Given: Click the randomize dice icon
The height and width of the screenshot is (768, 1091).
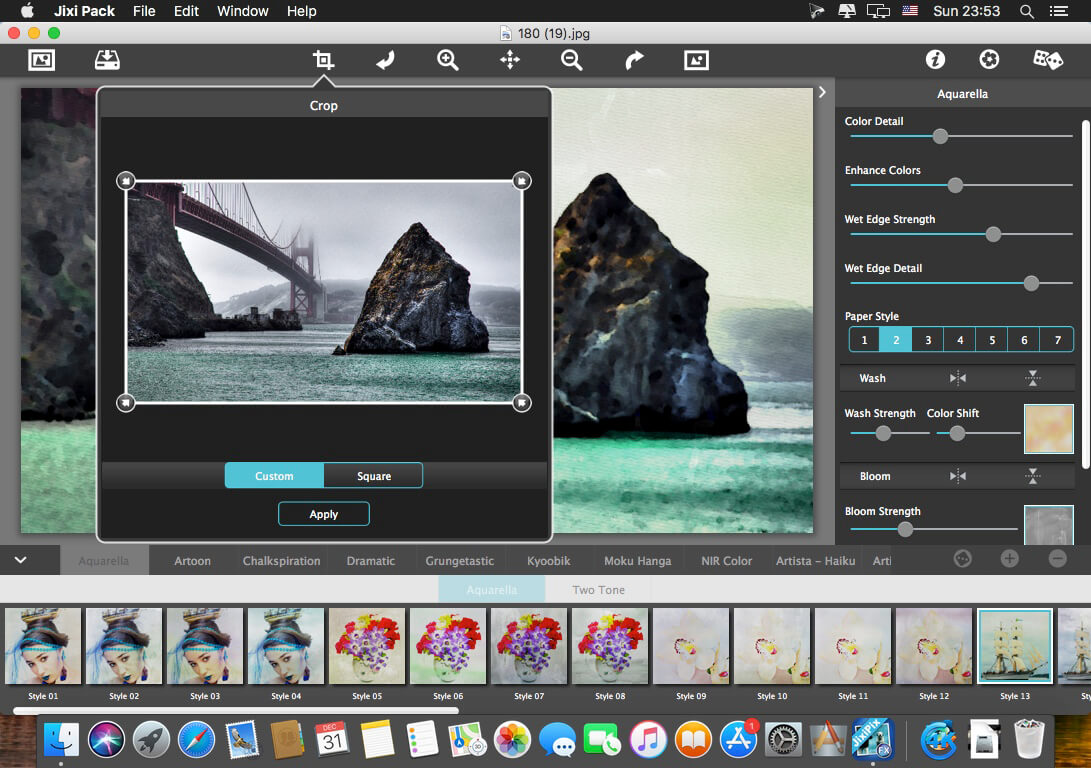Looking at the screenshot, I should pyautogui.click(x=1047, y=60).
